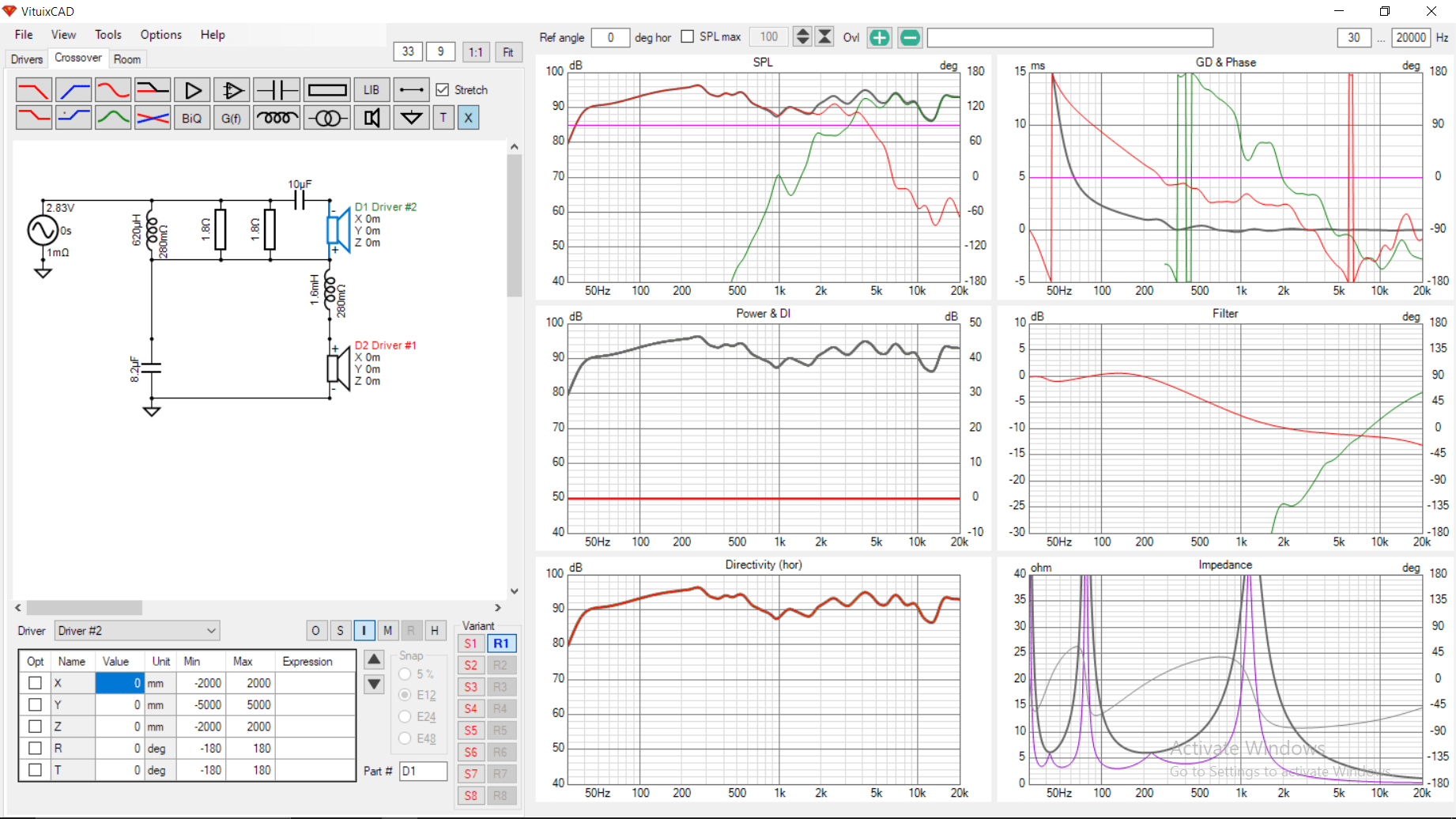Toggle the M button above parameter table
This screenshot has height=819, width=1456.
387,630
